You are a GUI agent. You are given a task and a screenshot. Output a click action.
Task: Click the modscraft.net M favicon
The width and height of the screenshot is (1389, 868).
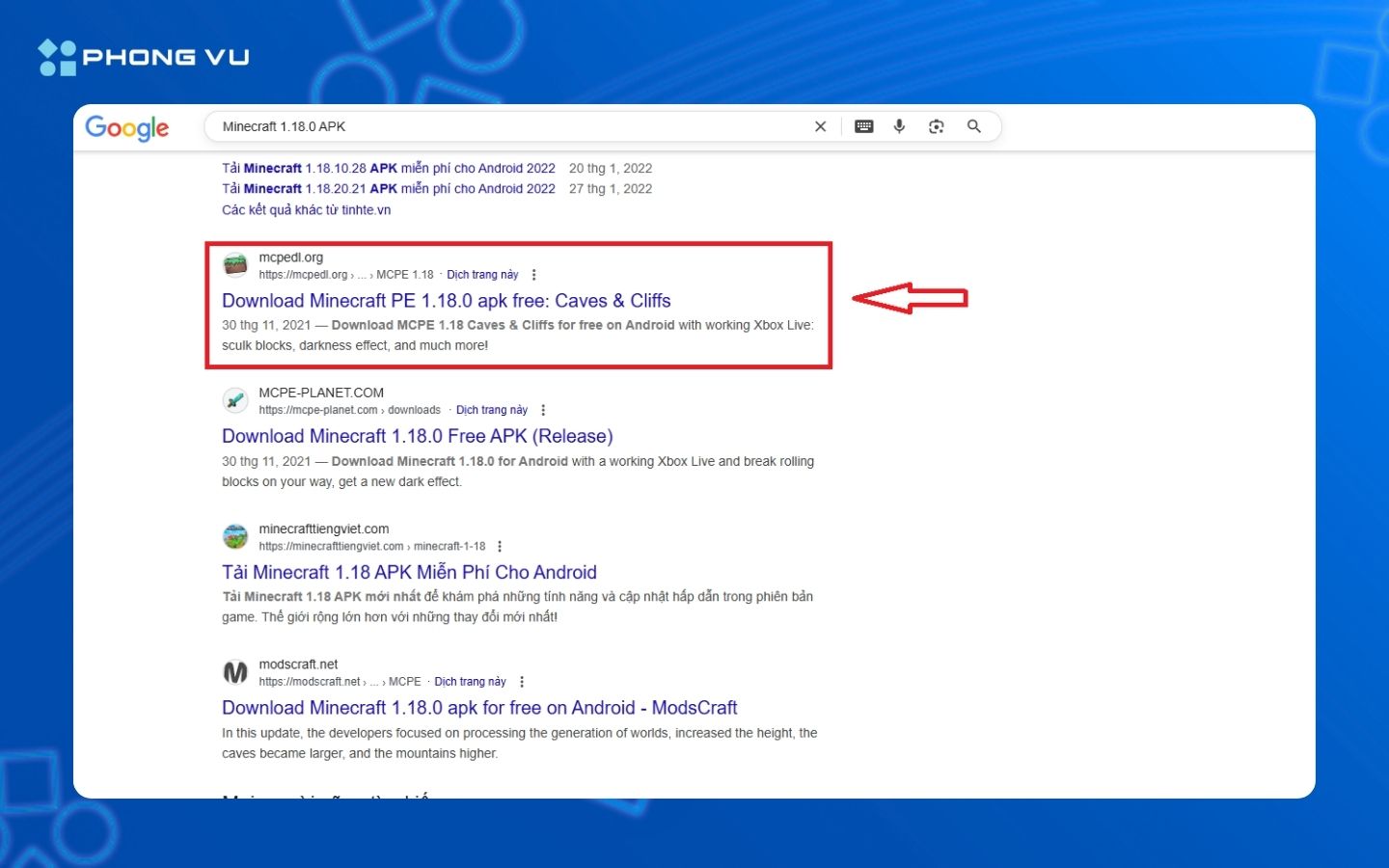pos(235,672)
